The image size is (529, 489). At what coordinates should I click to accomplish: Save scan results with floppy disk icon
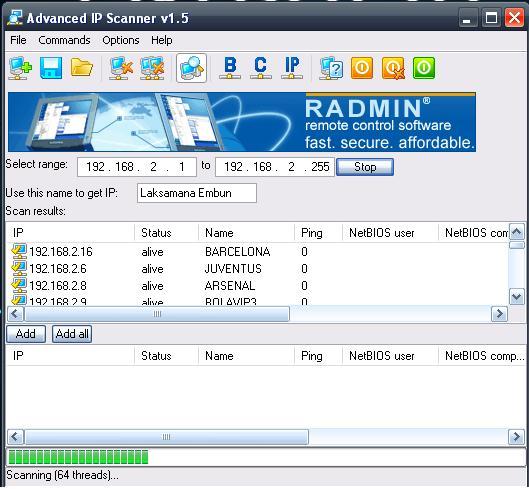click(x=51, y=68)
